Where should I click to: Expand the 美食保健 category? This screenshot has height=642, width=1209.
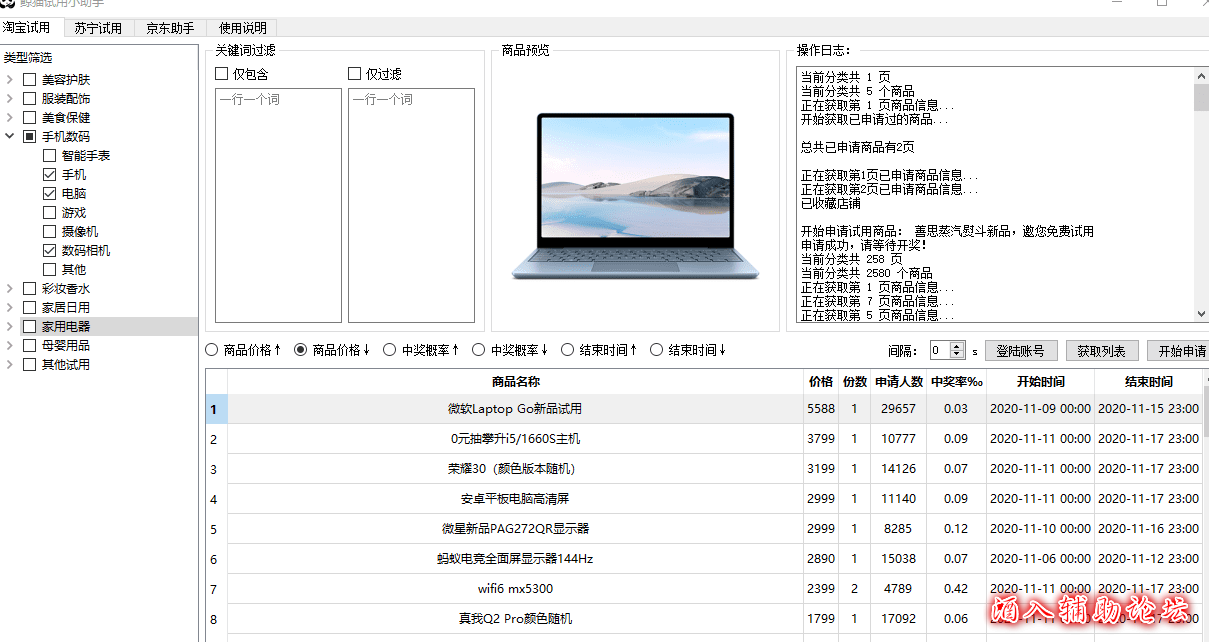pos(9,117)
